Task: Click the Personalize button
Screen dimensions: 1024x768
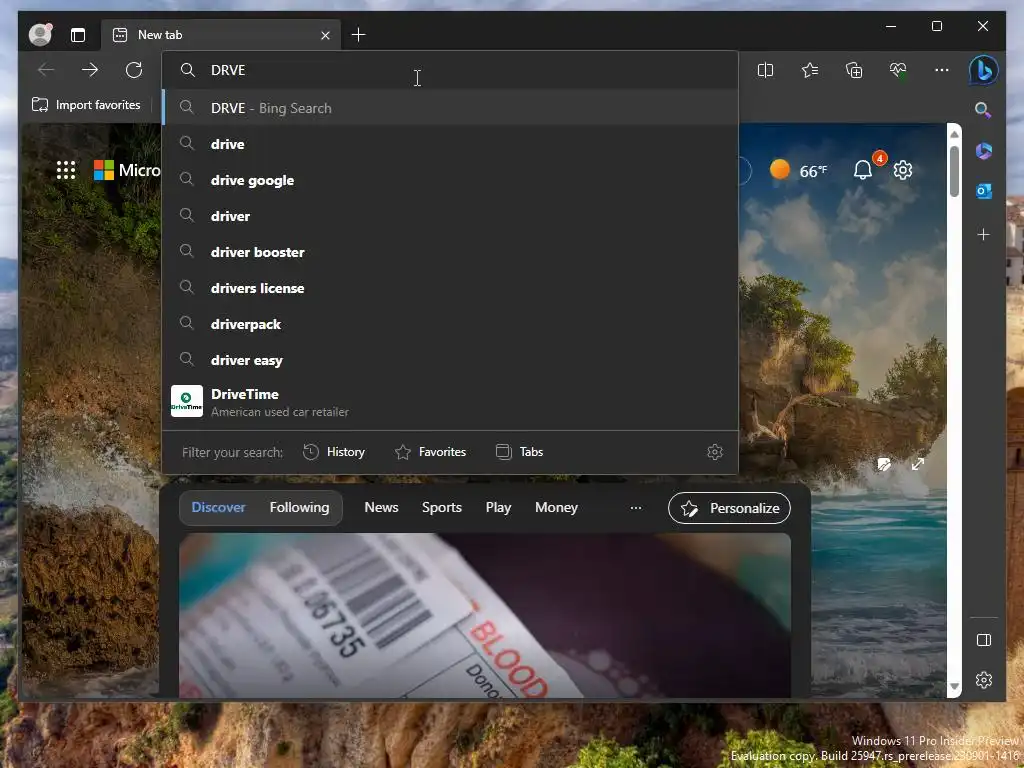Action: point(729,508)
